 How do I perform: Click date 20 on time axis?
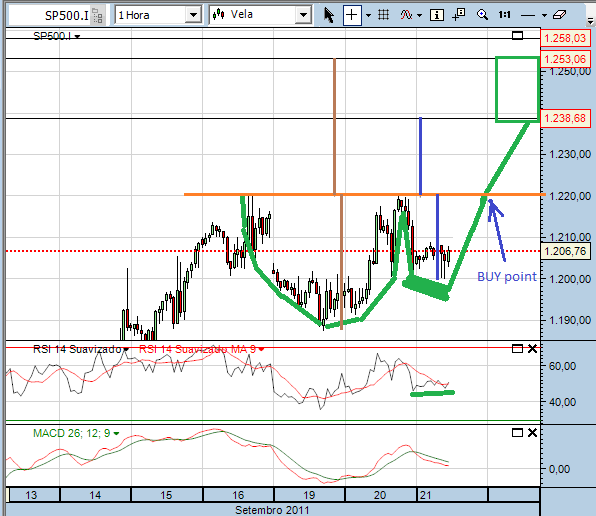pos(380,495)
